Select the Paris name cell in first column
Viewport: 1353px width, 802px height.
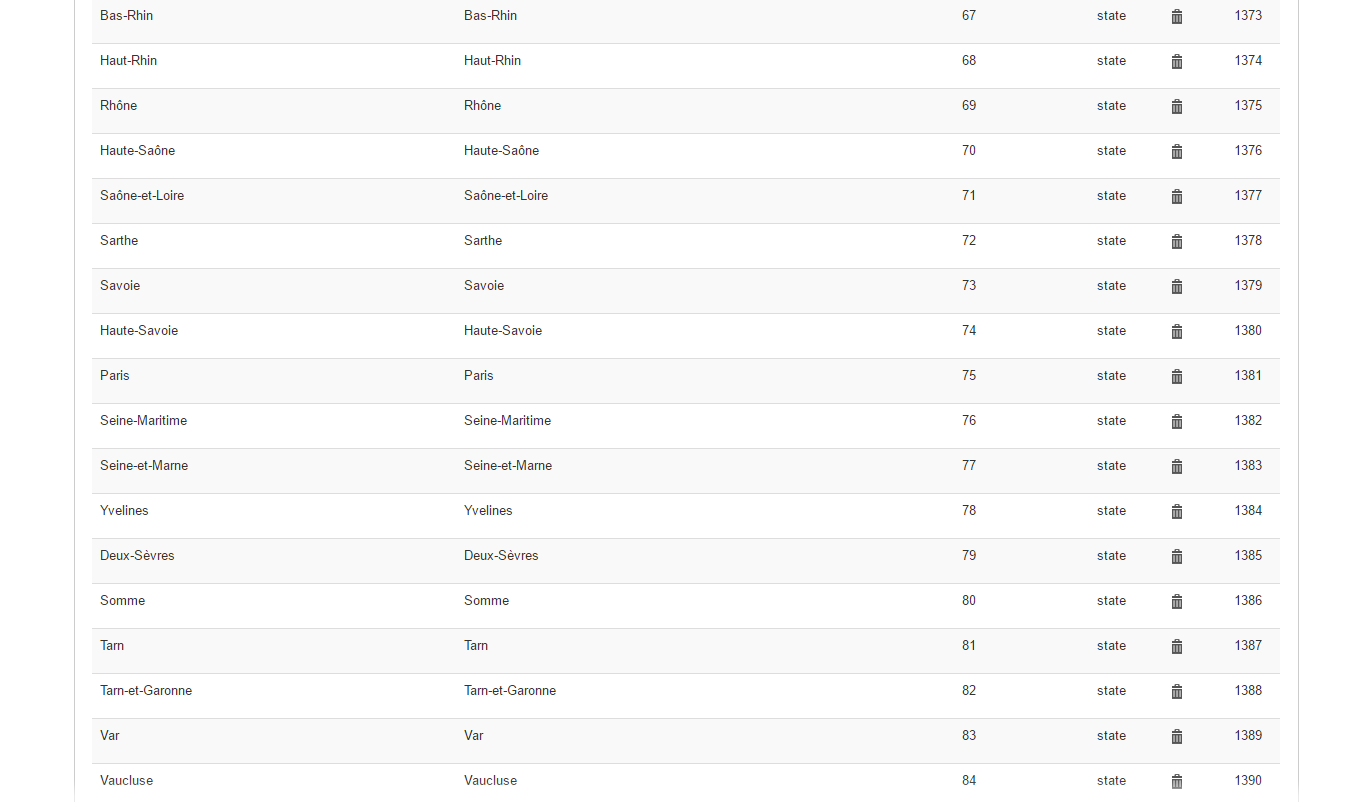(115, 376)
